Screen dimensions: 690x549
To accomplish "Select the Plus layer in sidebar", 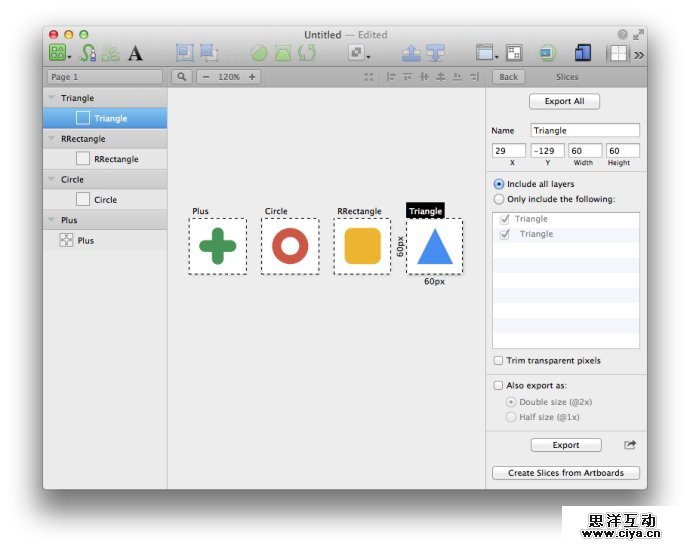I will pos(85,241).
